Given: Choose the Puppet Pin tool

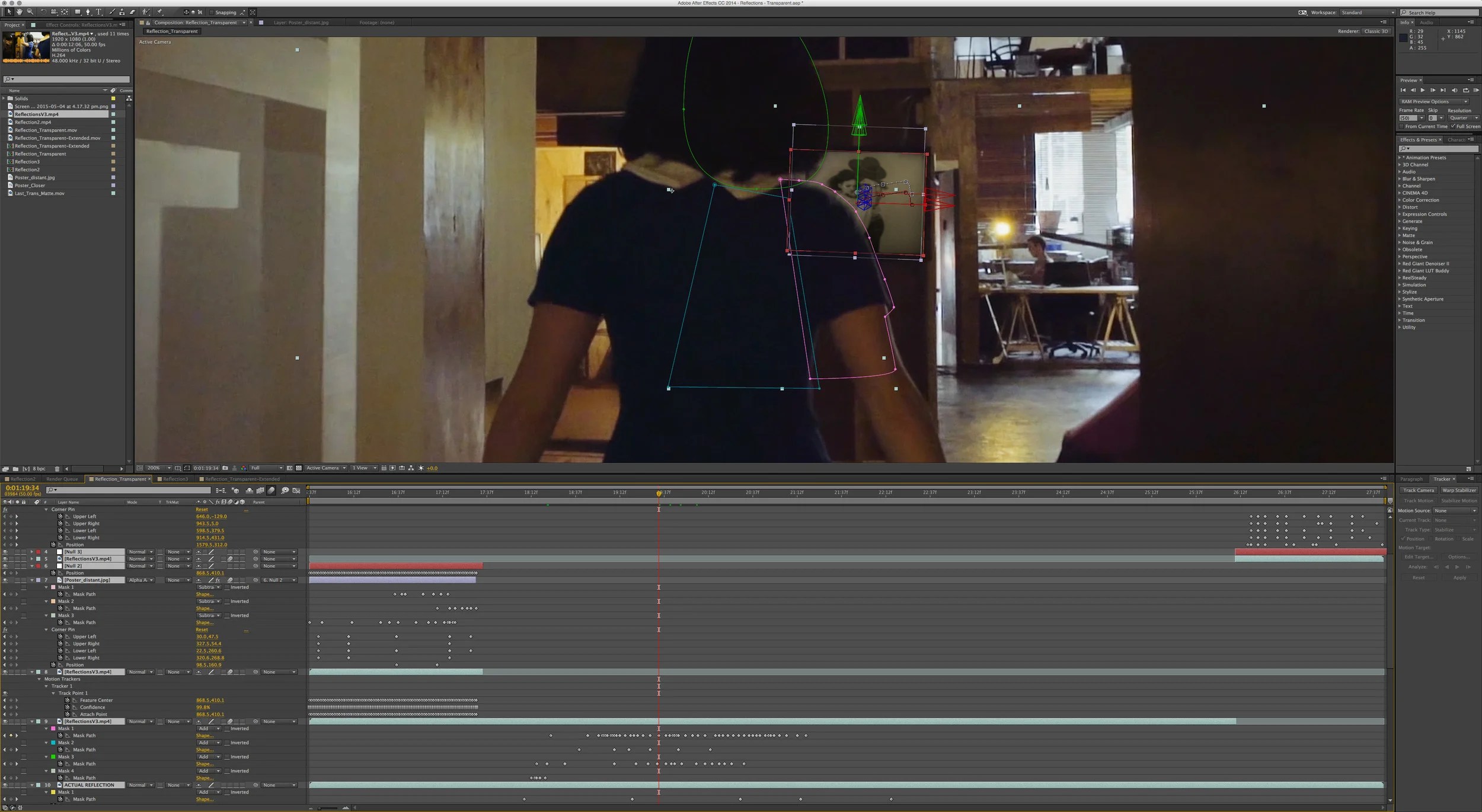Looking at the screenshot, I should click(159, 12).
